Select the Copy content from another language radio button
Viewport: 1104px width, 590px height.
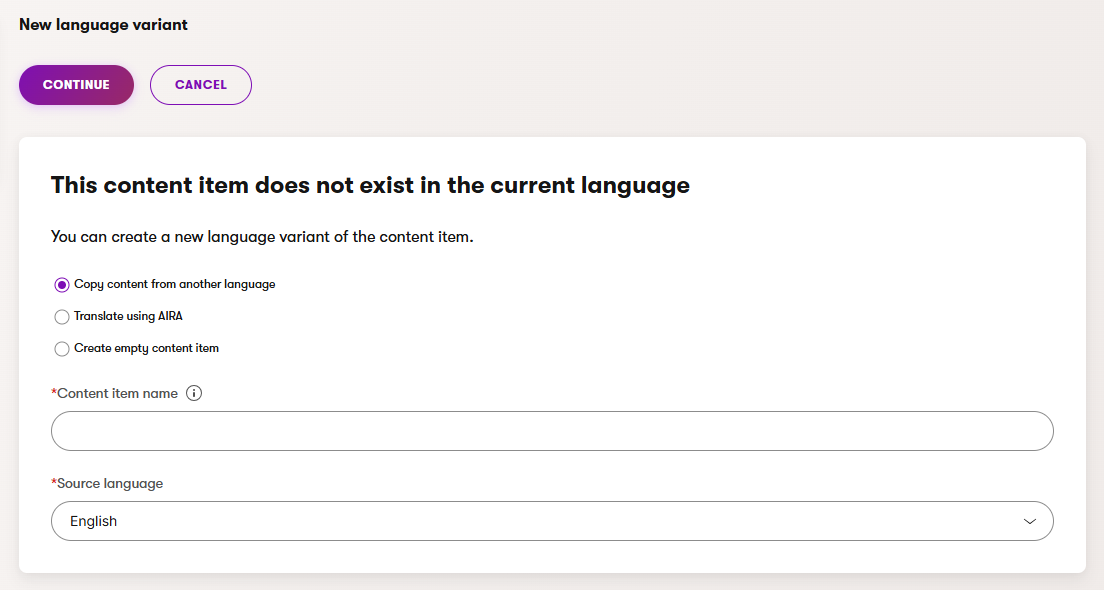(62, 285)
